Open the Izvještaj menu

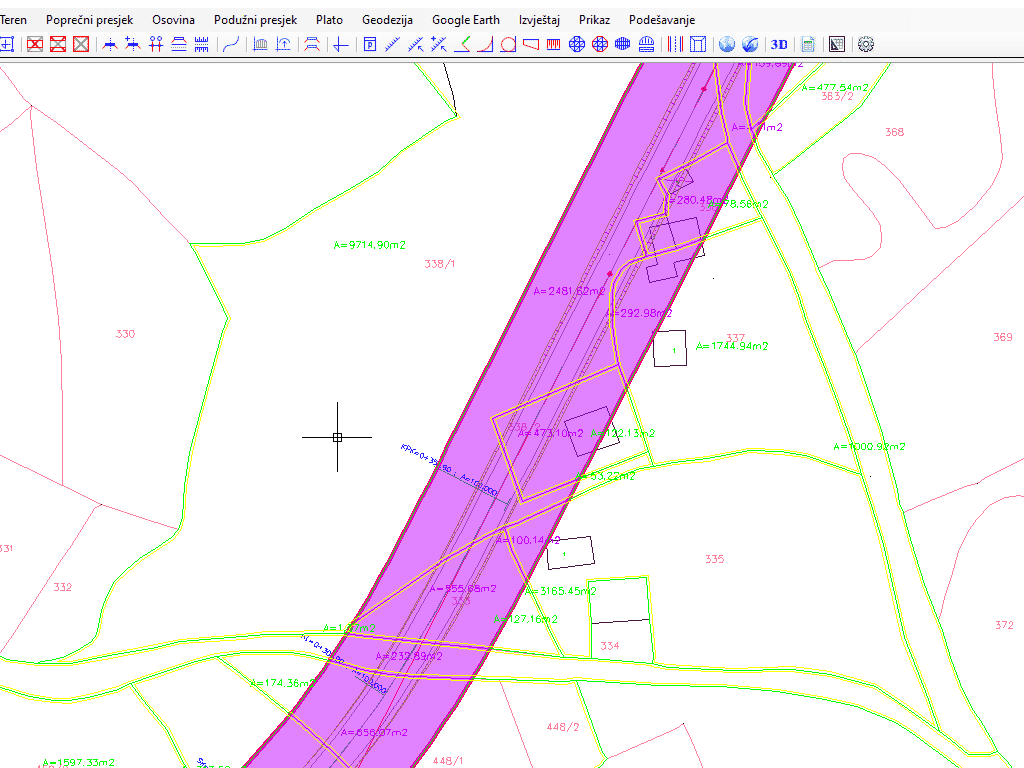click(539, 20)
